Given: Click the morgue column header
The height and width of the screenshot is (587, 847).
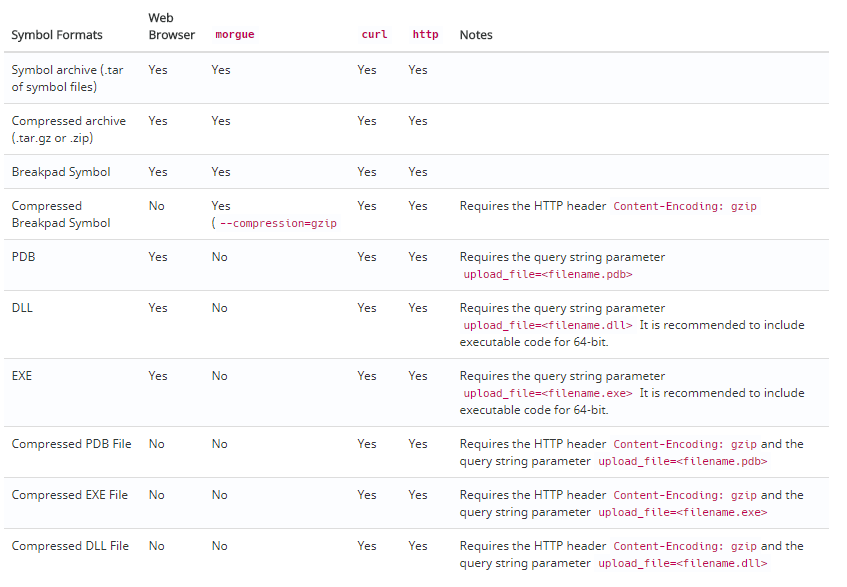Looking at the screenshot, I should point(234,35).
